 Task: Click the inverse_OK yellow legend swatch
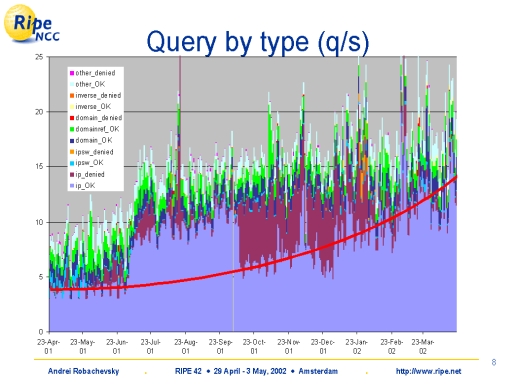coord(72,107)
